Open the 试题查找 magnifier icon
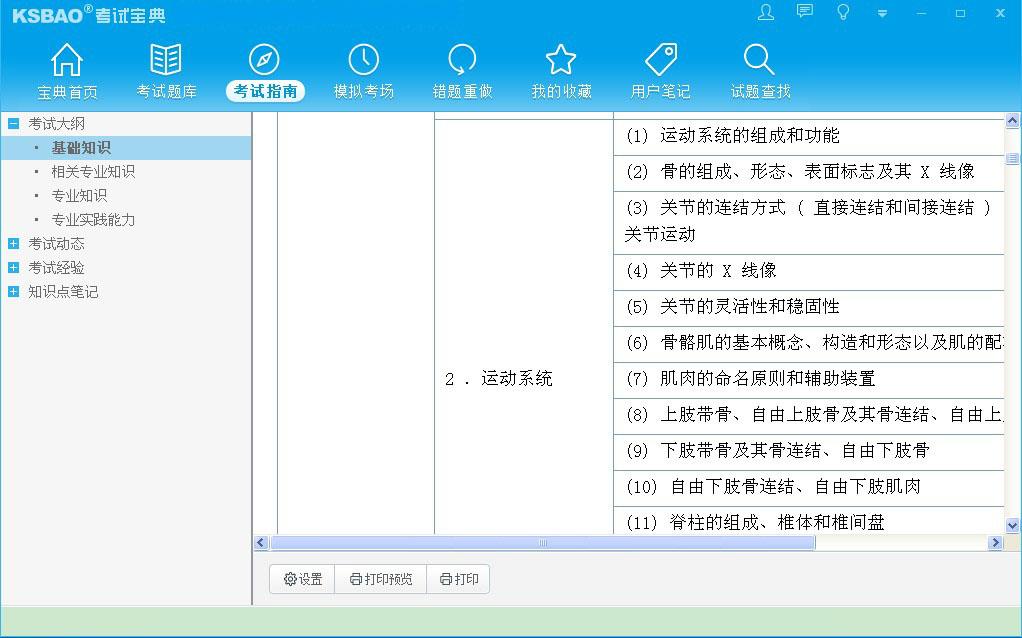 click(x=759, y=60)
